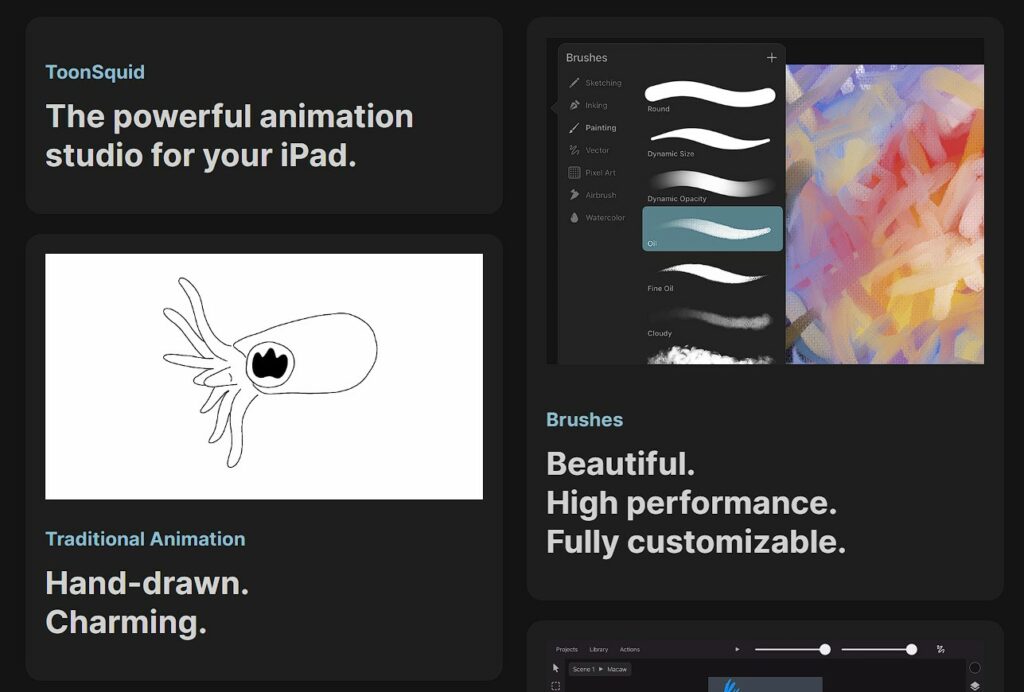Select the Pixel Art grid icon
The height and width of the screenshot is (692, 1024).
point(574,172)
